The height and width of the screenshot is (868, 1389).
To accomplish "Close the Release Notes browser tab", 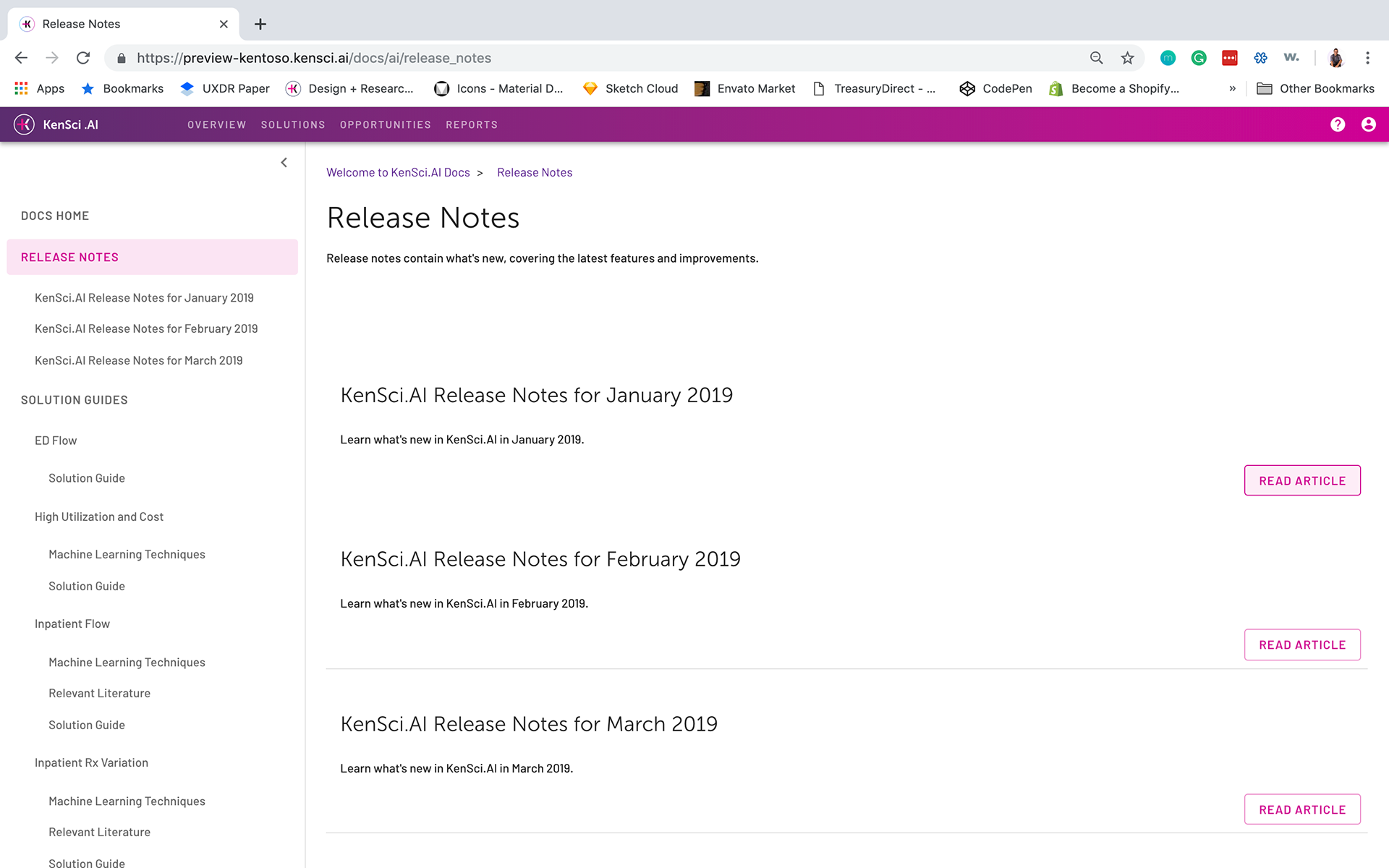I will [x=224, y=24].
